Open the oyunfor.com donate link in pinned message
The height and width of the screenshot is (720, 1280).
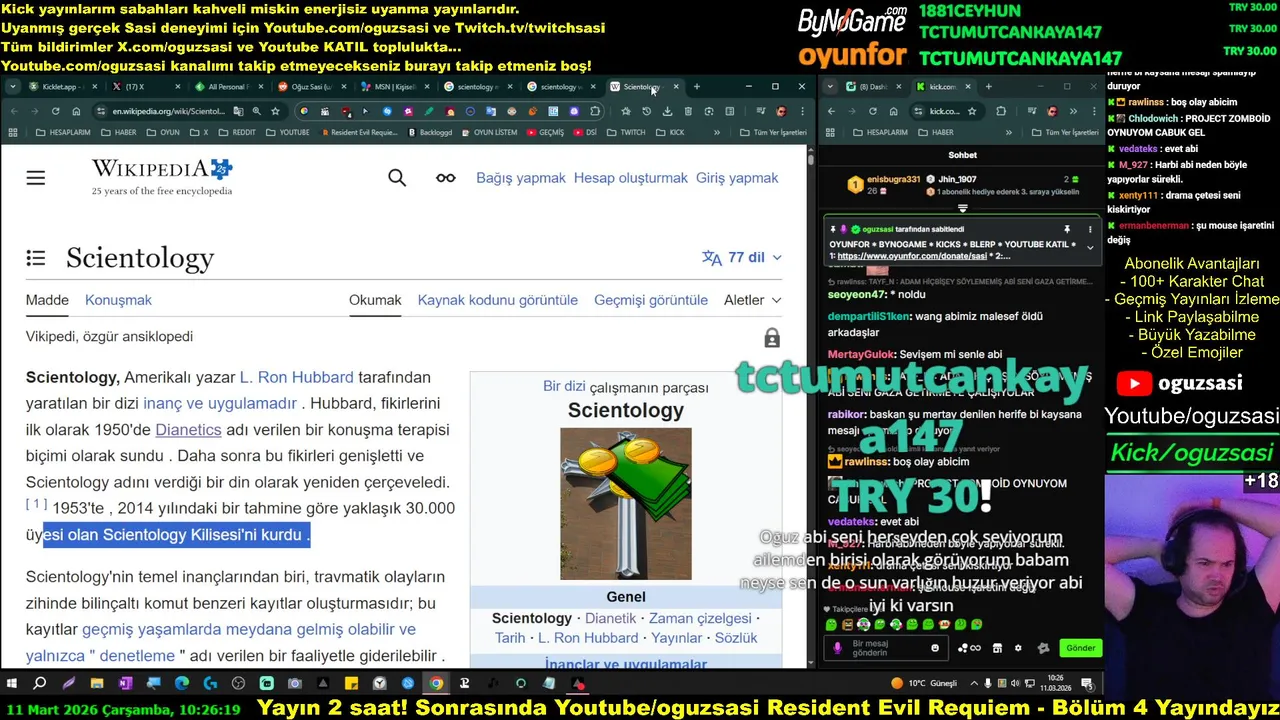pyautogui.click(x=913, y=256)
